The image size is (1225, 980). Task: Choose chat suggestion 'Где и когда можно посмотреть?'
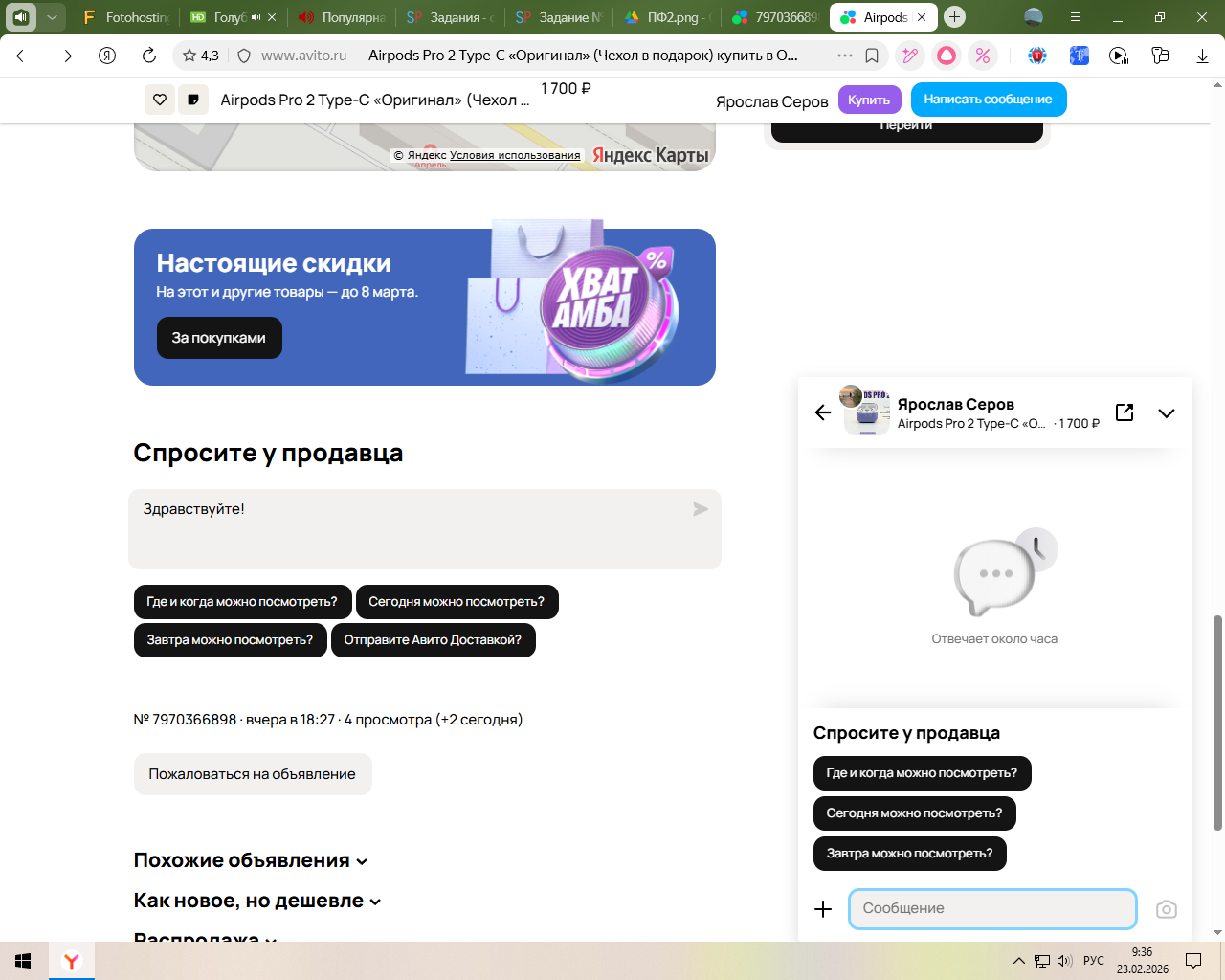pyautogui.click(x=922, y=773)
